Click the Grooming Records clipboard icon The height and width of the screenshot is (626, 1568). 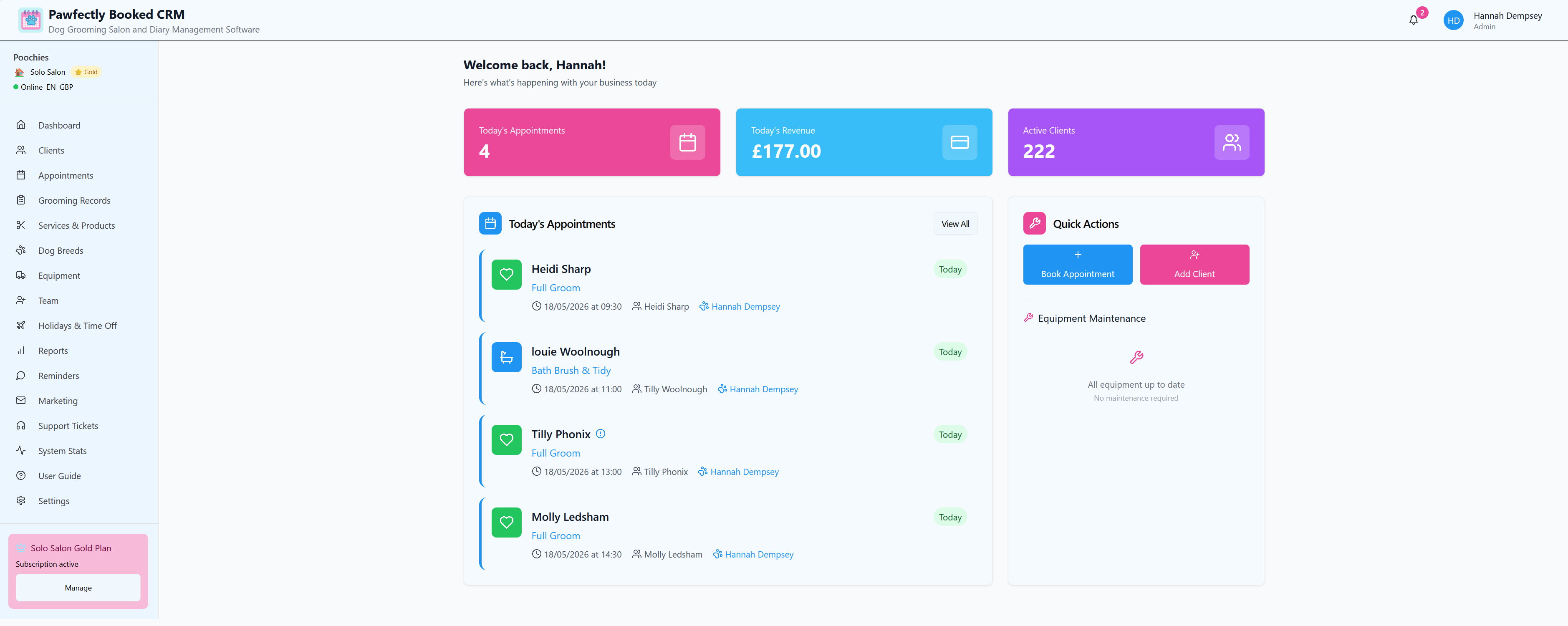pos(21,200)
